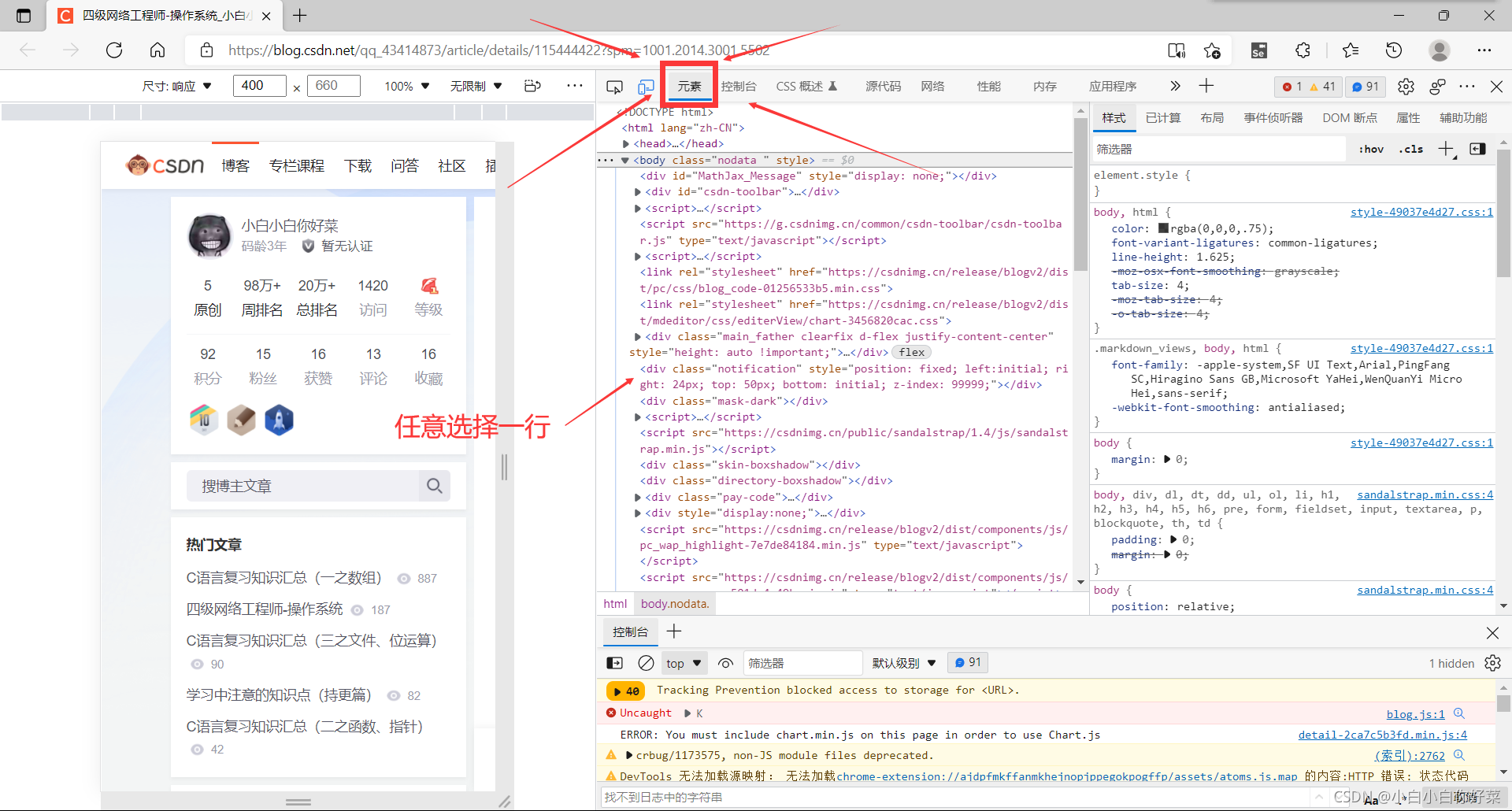
Task: Open DevTools settings gear
Action: tap(1406, 87)
